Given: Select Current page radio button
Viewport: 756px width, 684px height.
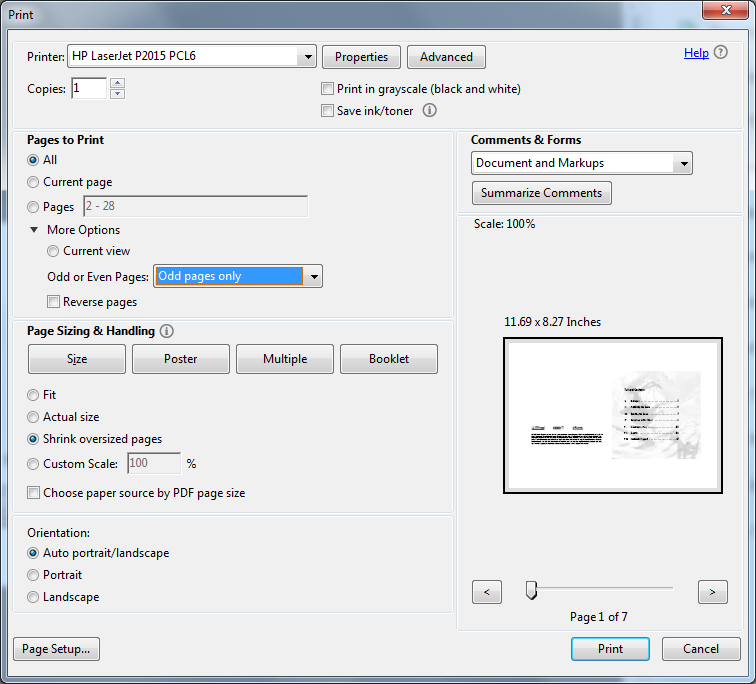Looking at the screenshot, I should point(33,182).
